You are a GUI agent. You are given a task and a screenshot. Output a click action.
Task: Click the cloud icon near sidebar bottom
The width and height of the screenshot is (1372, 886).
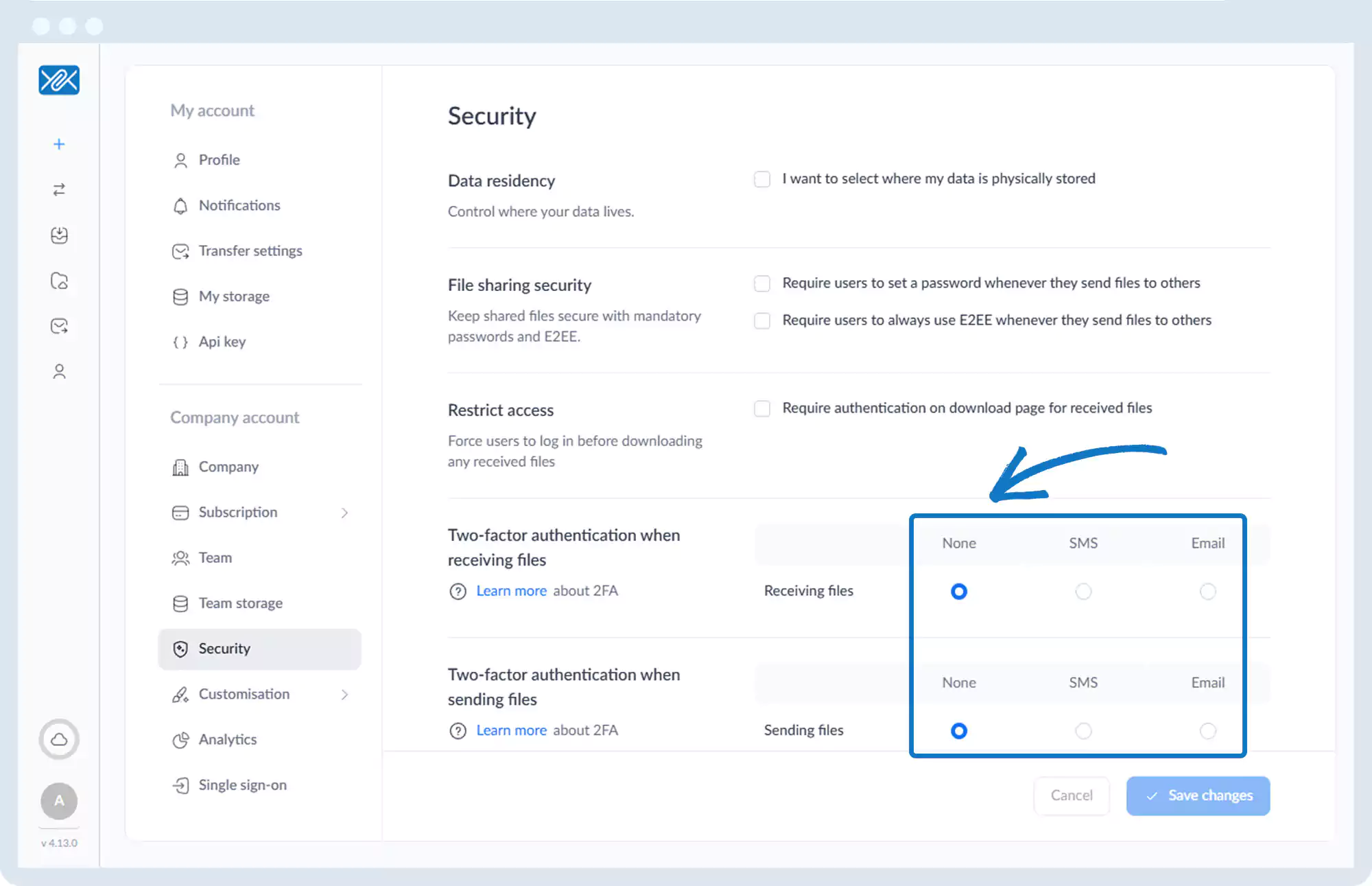[x=59, y=739]
